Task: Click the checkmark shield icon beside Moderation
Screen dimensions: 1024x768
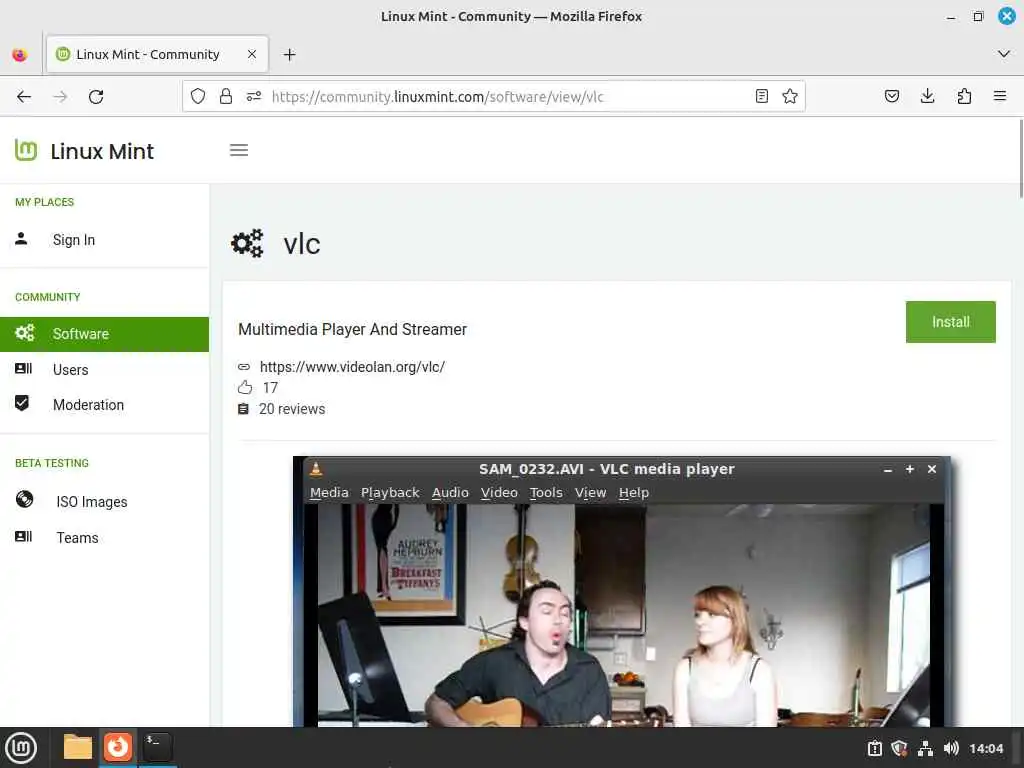Action: (x=22, y=403)
